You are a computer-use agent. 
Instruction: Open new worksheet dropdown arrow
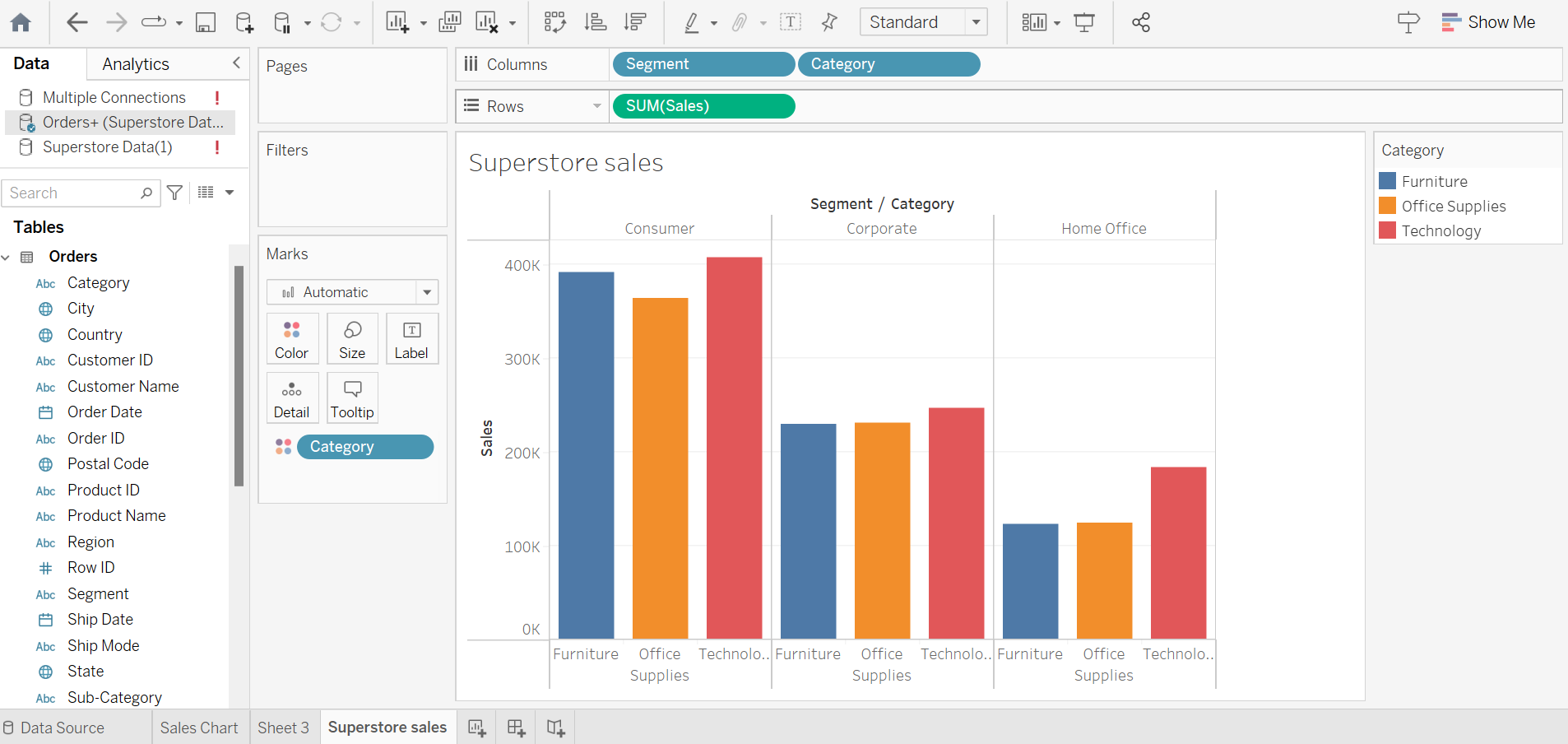tap(424, 23)
